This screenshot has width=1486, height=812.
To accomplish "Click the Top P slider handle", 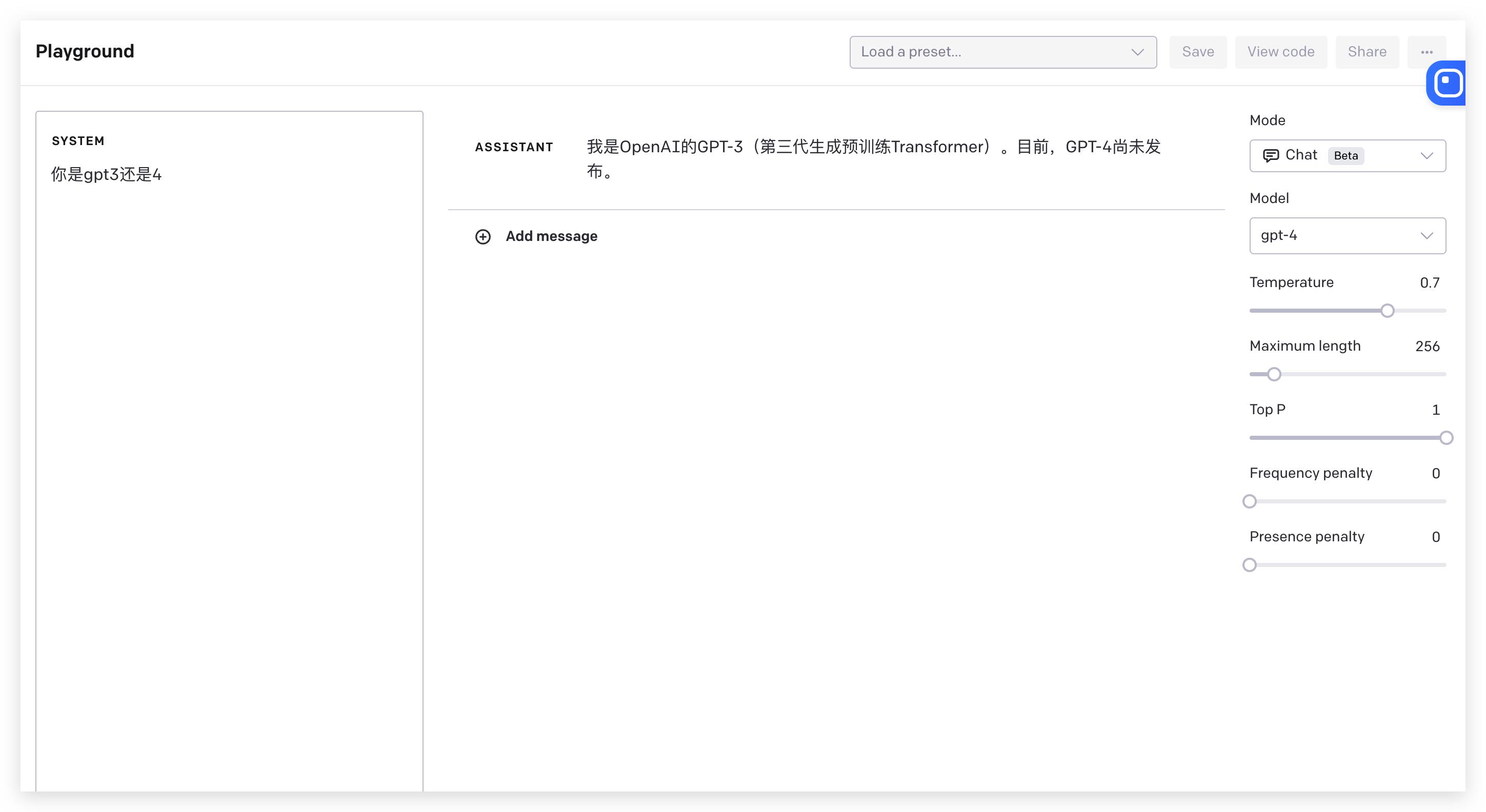I will click(1445, 438).
